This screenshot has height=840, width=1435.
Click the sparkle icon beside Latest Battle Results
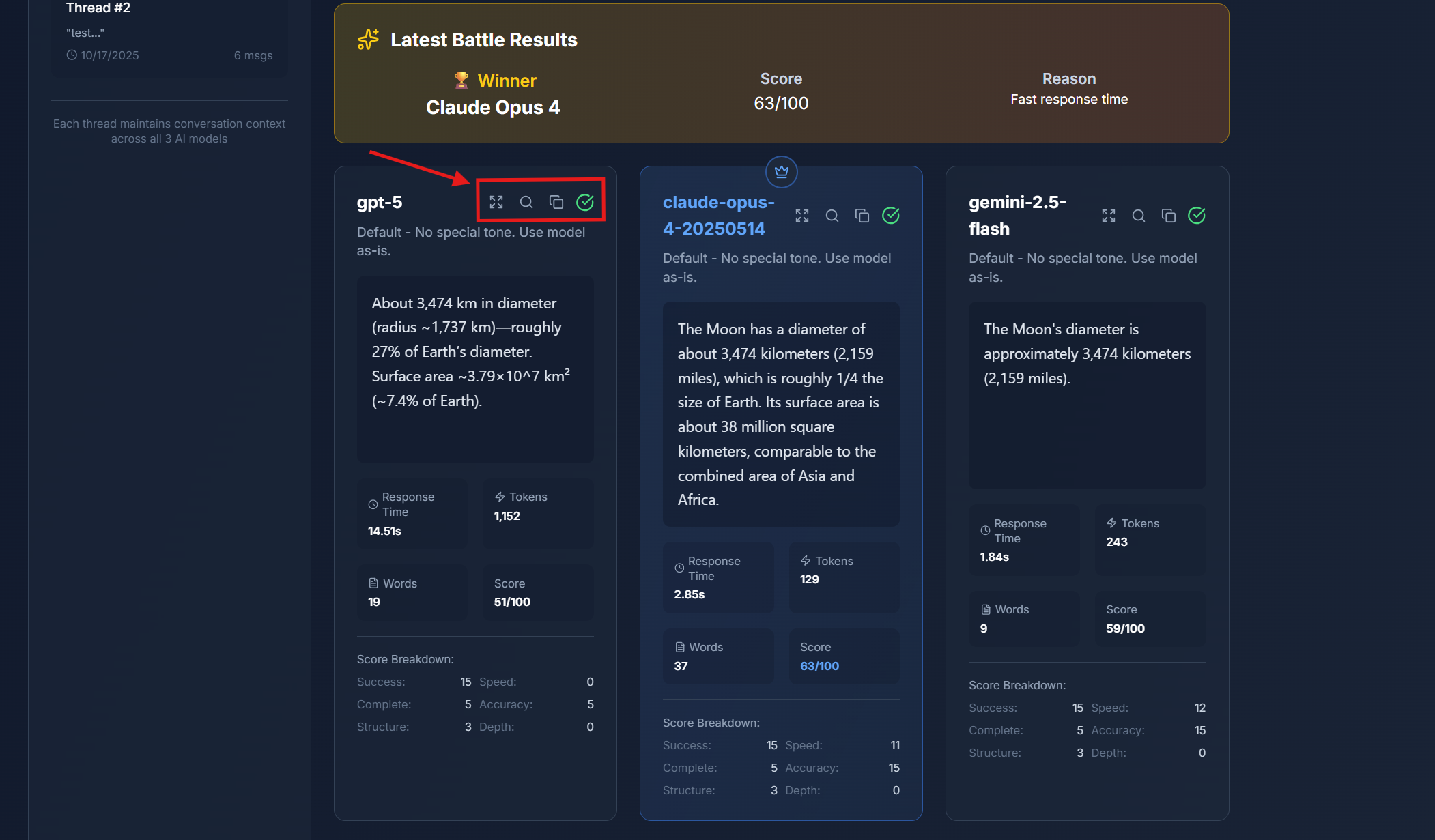coord(367,39)
